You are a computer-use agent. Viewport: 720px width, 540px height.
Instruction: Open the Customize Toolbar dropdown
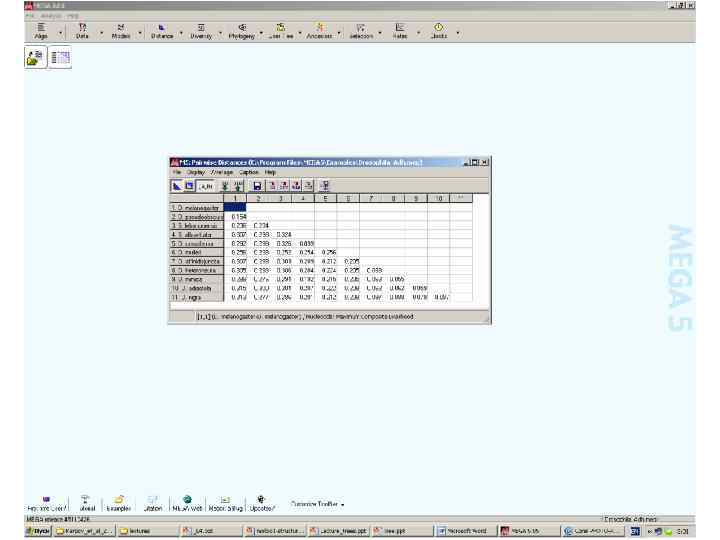(x=317, y=504)
